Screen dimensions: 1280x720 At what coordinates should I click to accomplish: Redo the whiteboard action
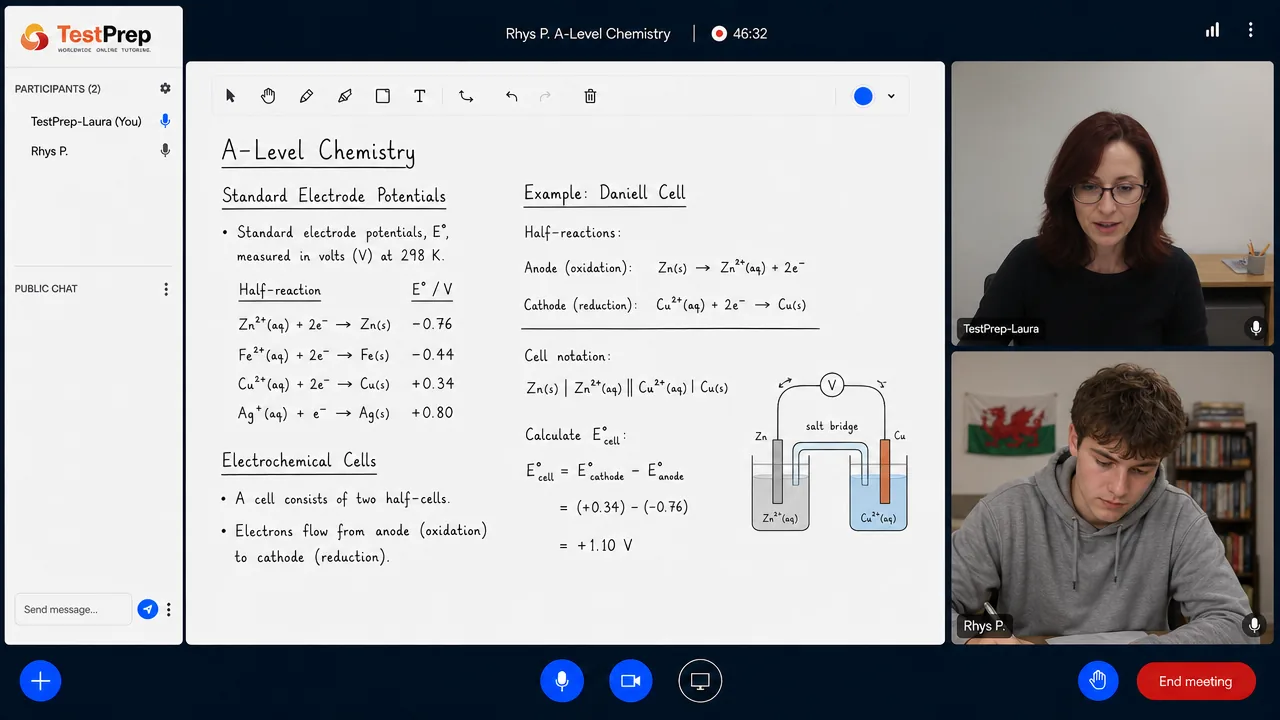tap(545, 96)
